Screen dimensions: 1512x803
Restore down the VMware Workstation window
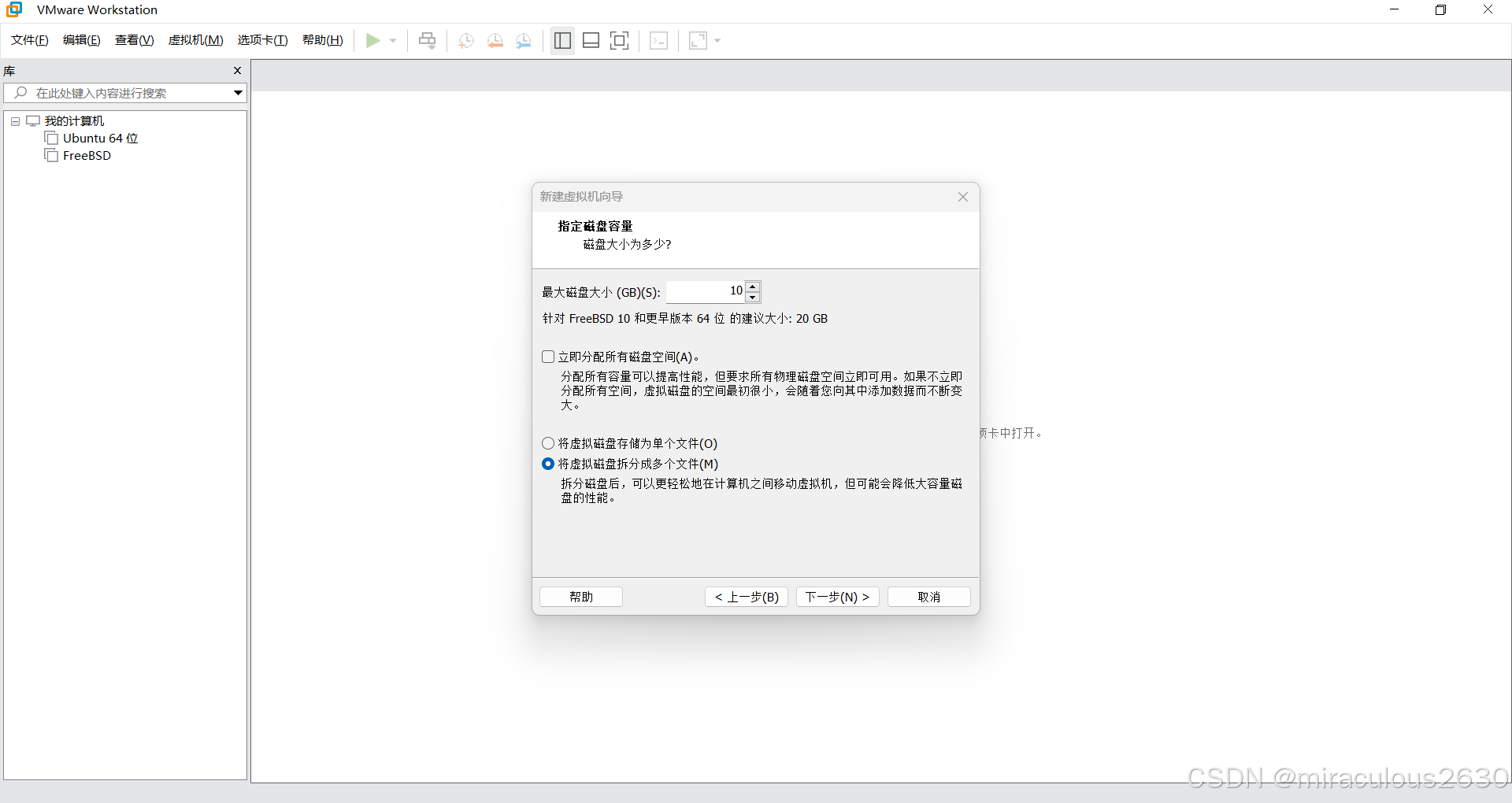[1440, 9]
